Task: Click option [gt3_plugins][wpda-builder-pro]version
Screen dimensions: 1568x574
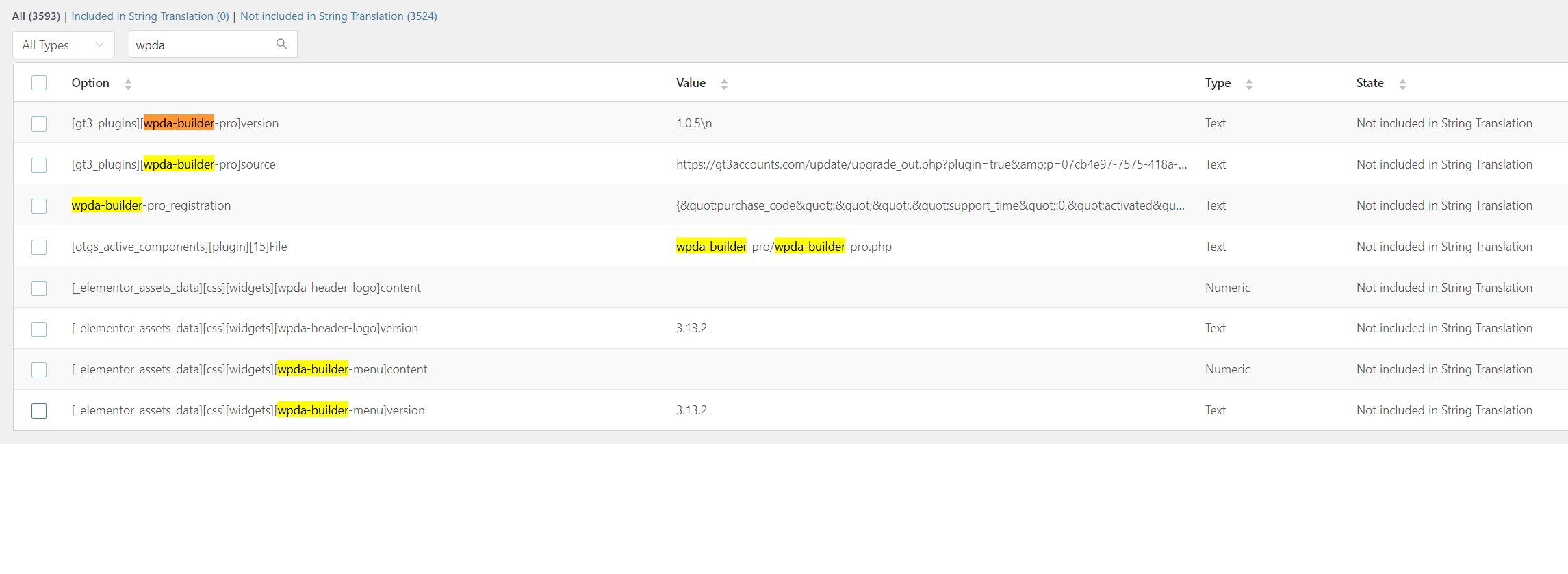Action: click(x=175, y=123)
